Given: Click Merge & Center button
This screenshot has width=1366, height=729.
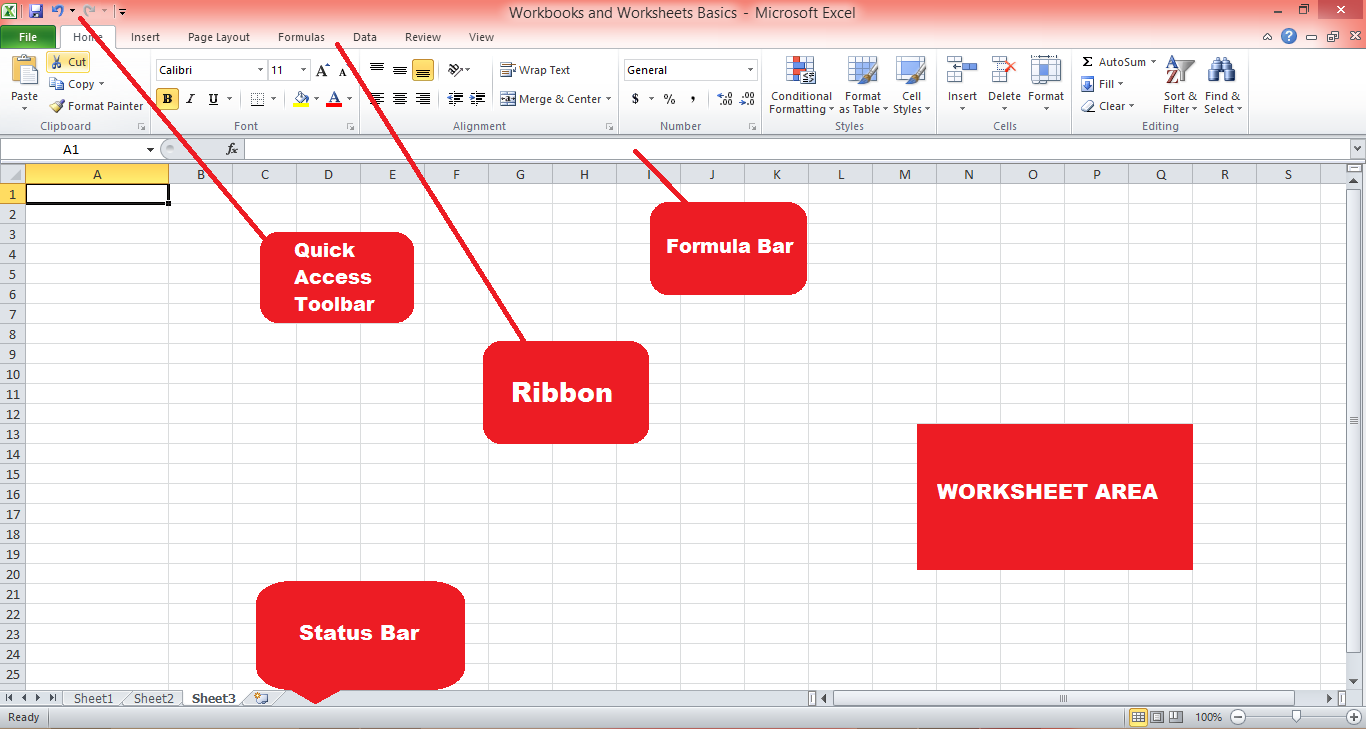Looking at the screenshot, I should 551,99.
